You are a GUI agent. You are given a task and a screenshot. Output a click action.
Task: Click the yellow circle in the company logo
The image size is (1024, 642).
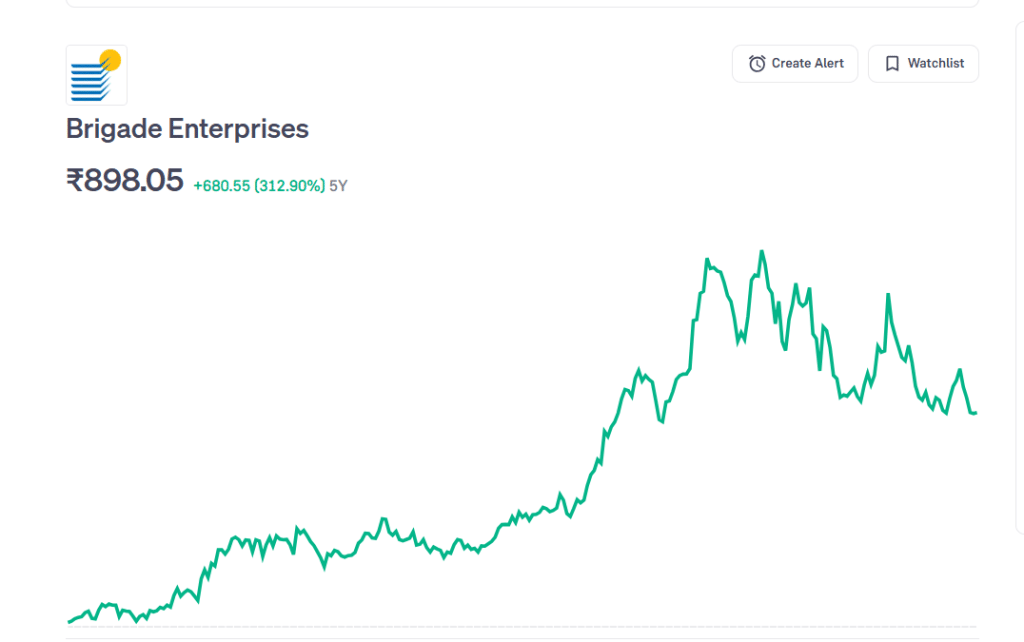(x=111, y=60)
